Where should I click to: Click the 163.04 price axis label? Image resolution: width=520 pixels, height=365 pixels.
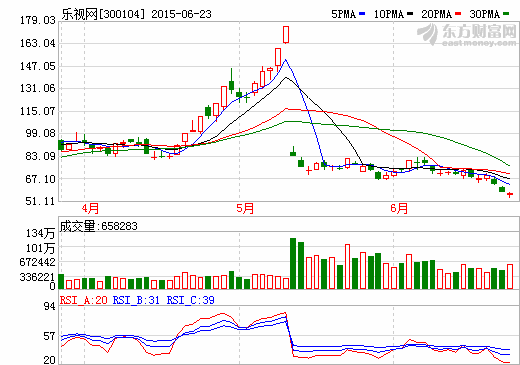38,43
